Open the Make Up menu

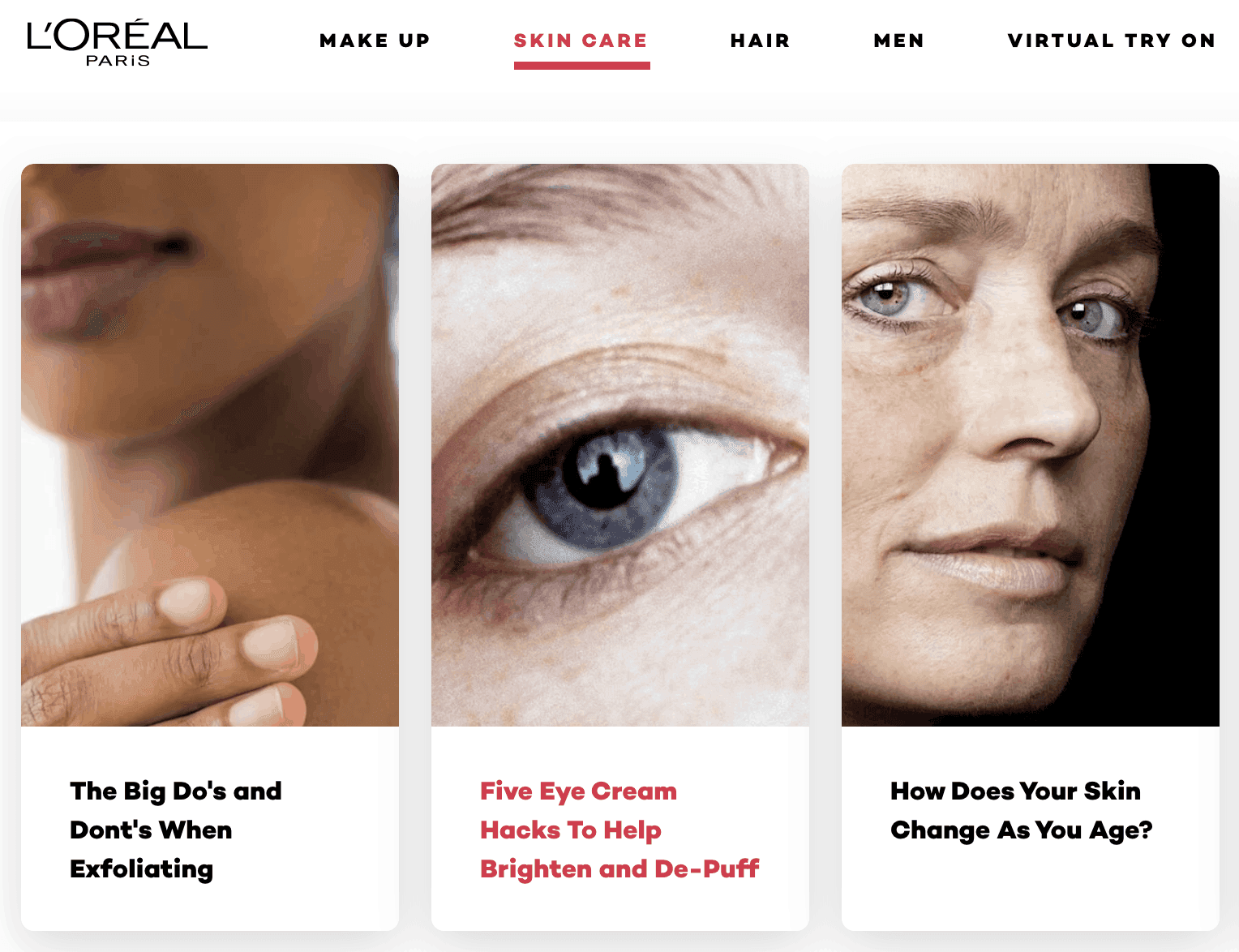coord(375,41)
